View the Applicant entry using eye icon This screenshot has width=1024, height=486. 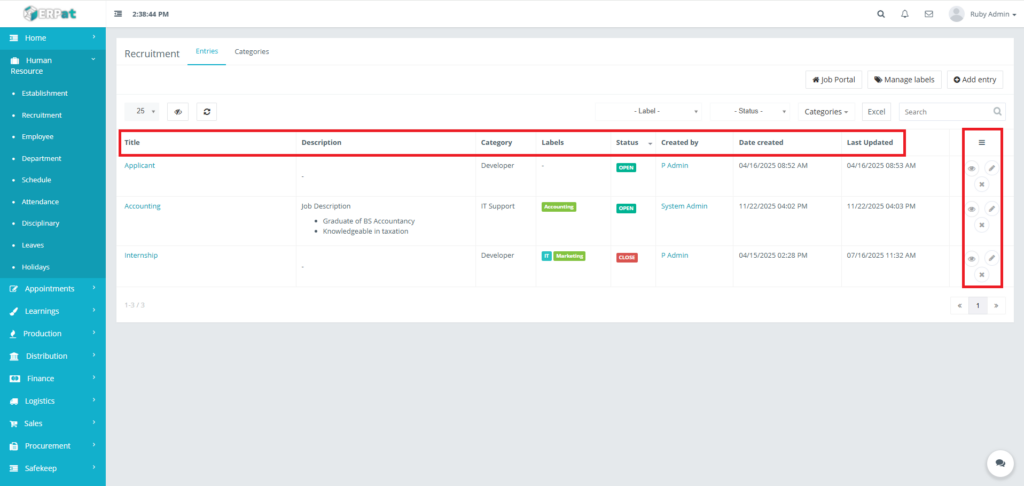coord(971,168)
